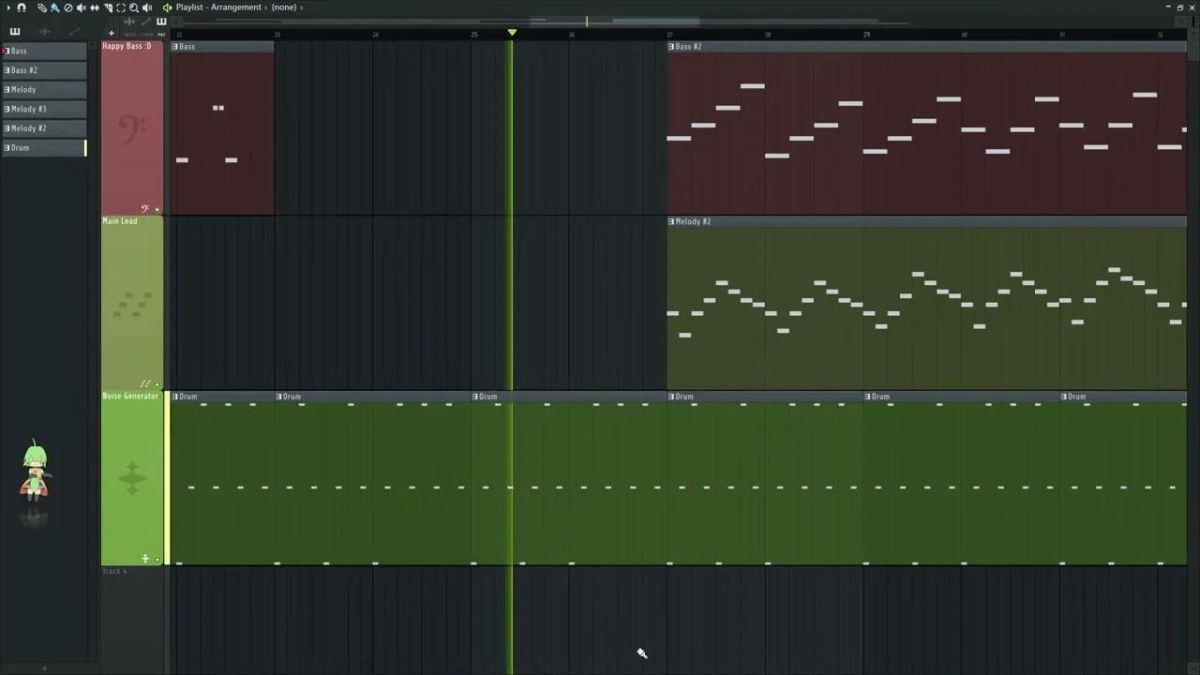
Task: Toggle pattern clips filter in picker panel
Action: (x=15, y=31)
